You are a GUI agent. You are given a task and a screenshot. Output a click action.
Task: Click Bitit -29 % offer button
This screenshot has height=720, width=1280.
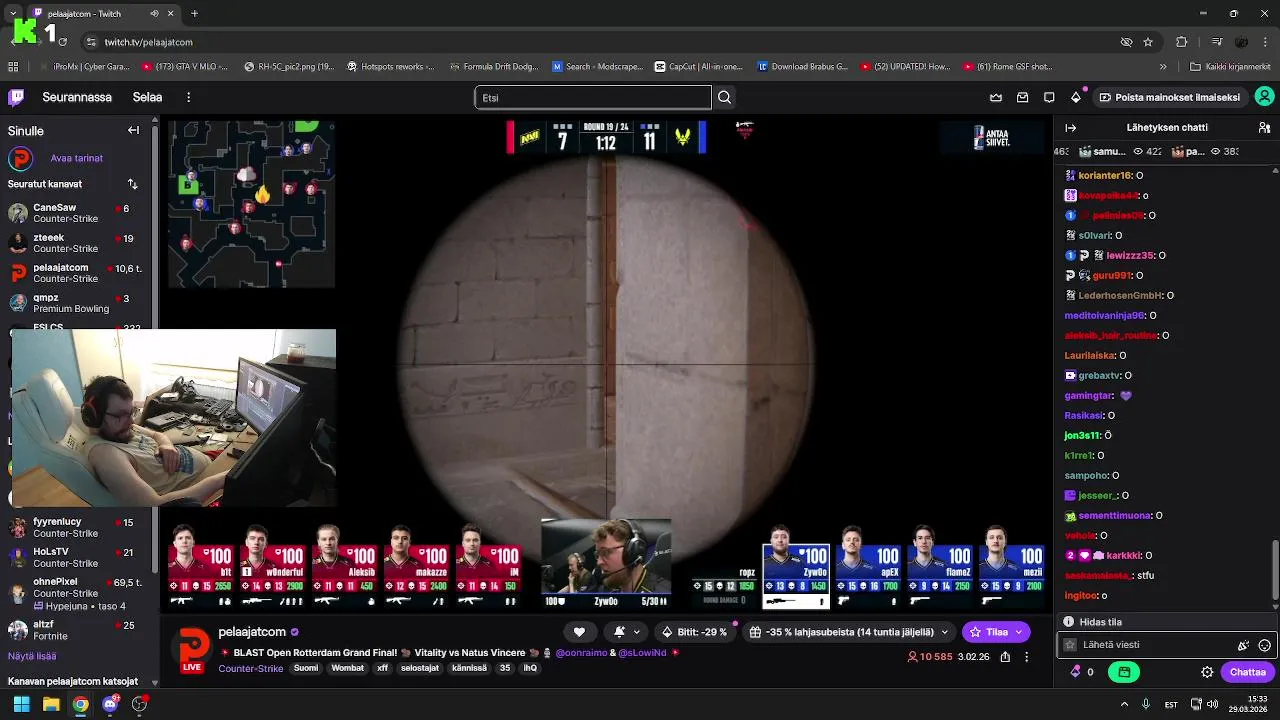coord(694,632)
